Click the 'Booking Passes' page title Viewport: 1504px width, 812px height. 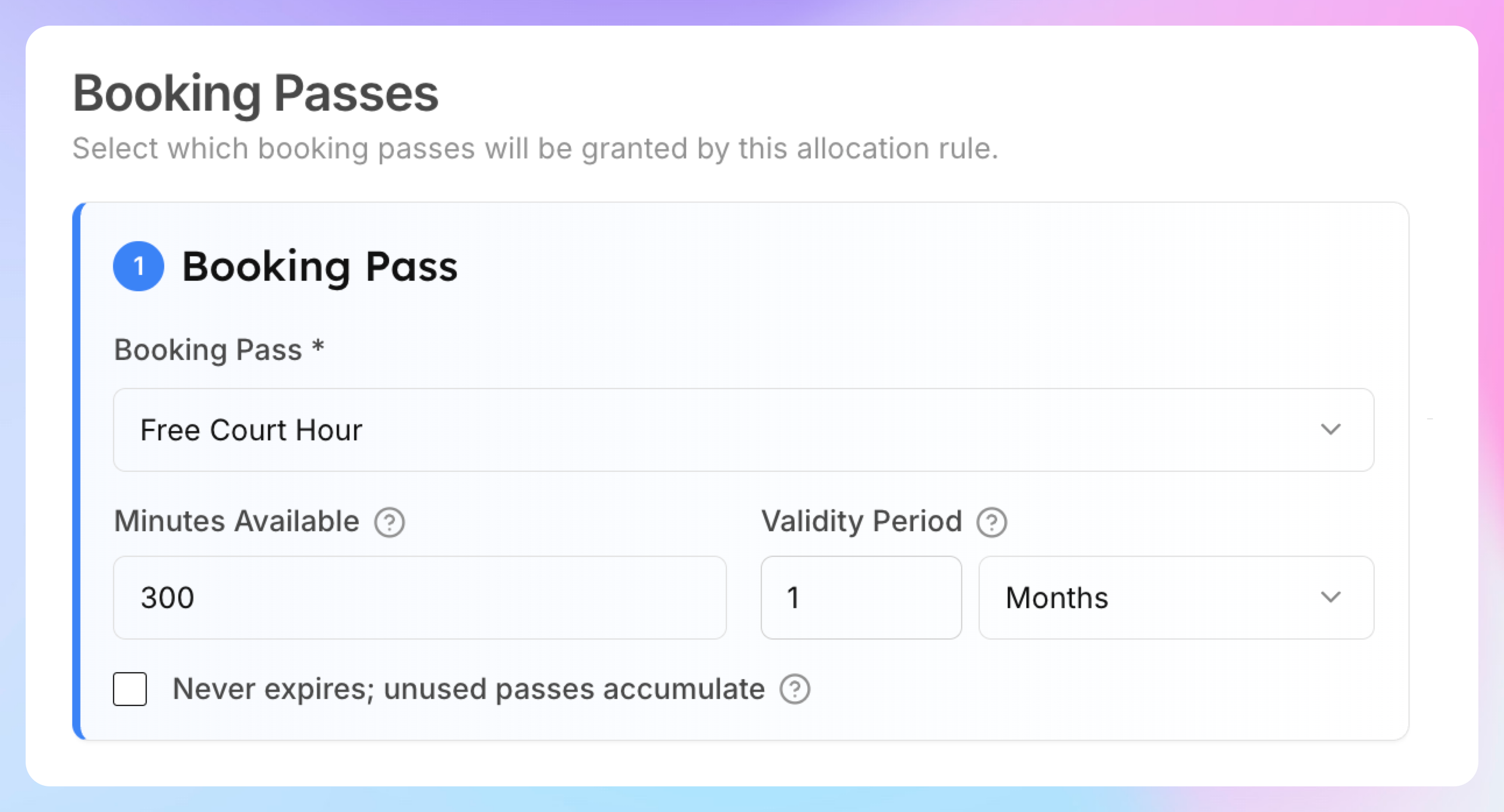coord(255,94)
